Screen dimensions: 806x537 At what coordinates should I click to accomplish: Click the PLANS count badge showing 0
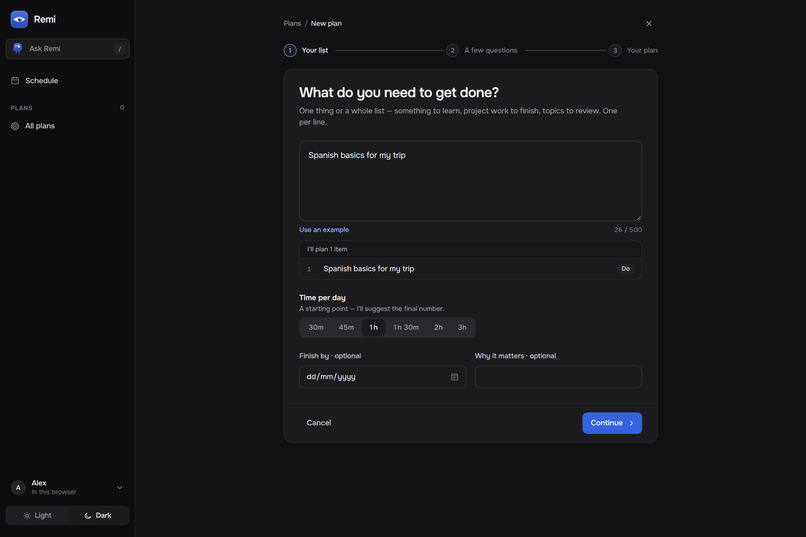pos(122,107)
